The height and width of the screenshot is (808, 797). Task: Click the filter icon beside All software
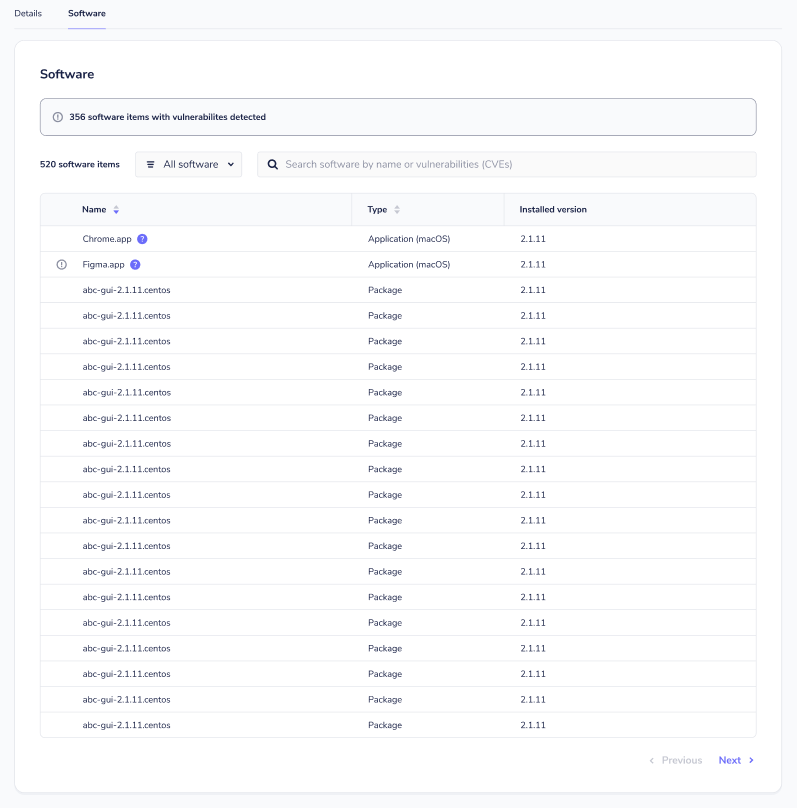coord(151,164)
